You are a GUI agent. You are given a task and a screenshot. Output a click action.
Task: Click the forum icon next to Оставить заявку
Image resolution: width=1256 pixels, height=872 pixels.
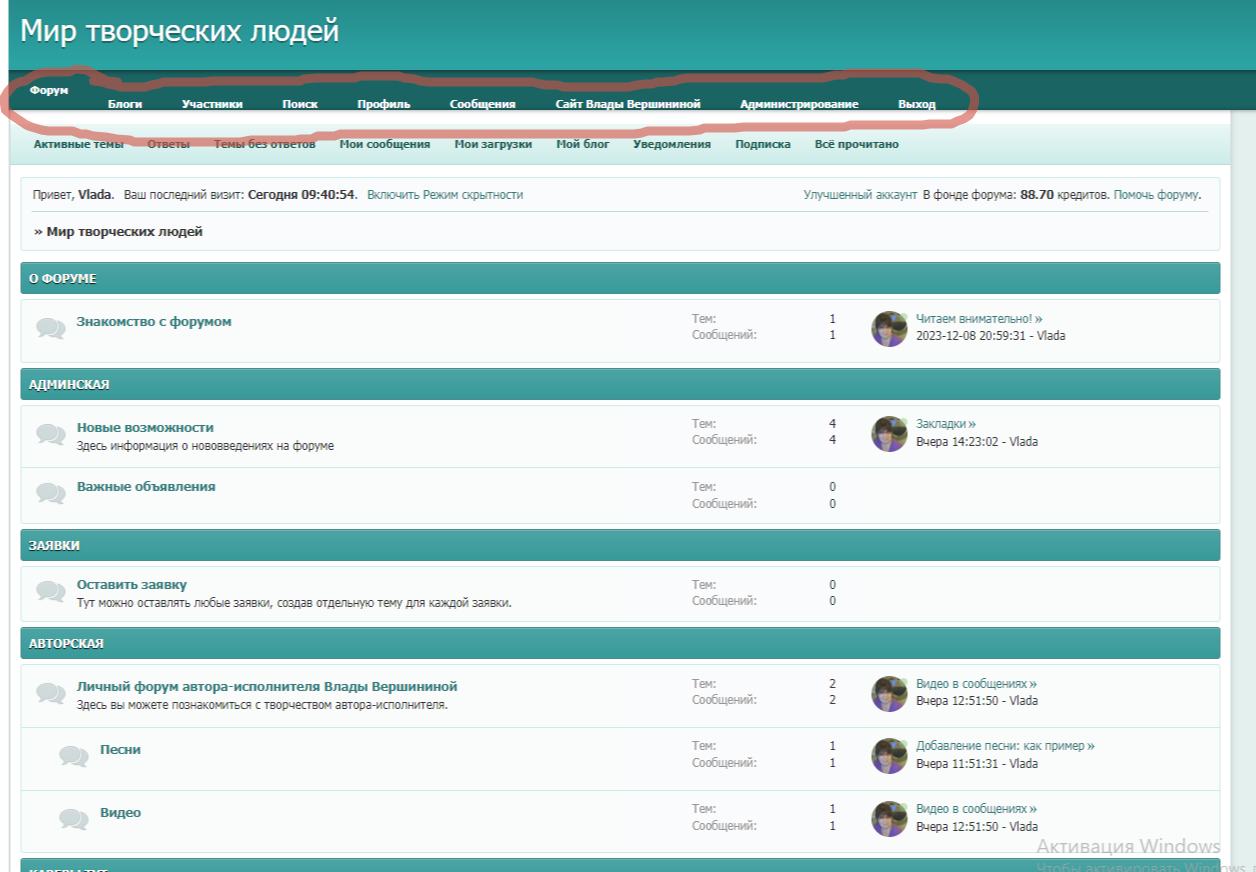[51, 591]
